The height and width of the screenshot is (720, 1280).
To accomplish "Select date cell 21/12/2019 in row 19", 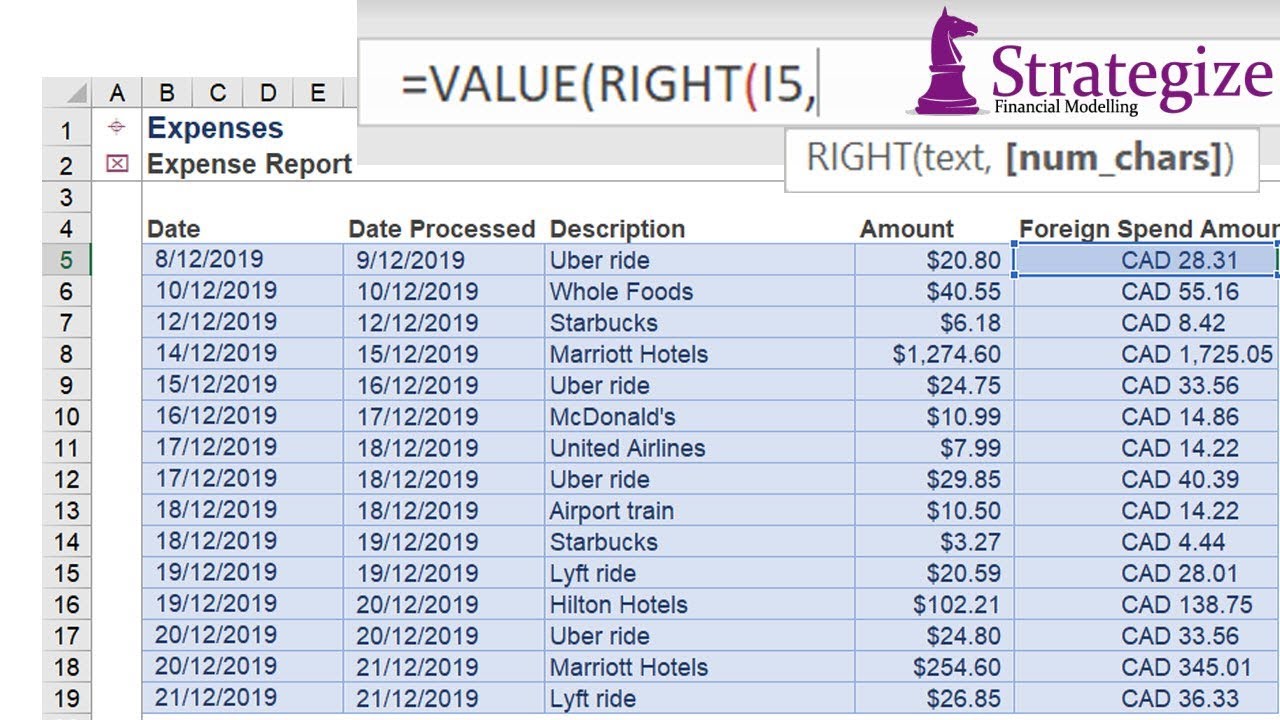I will [243, 698].
